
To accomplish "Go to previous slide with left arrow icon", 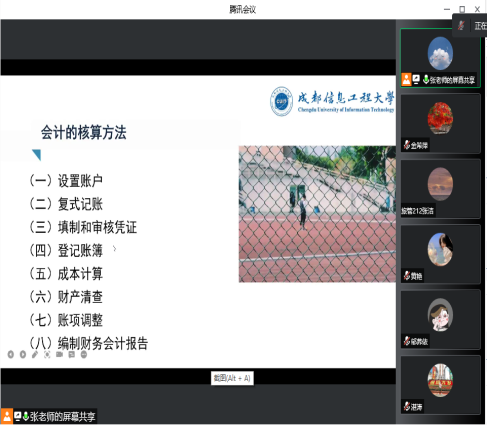I will coord(11,354).
